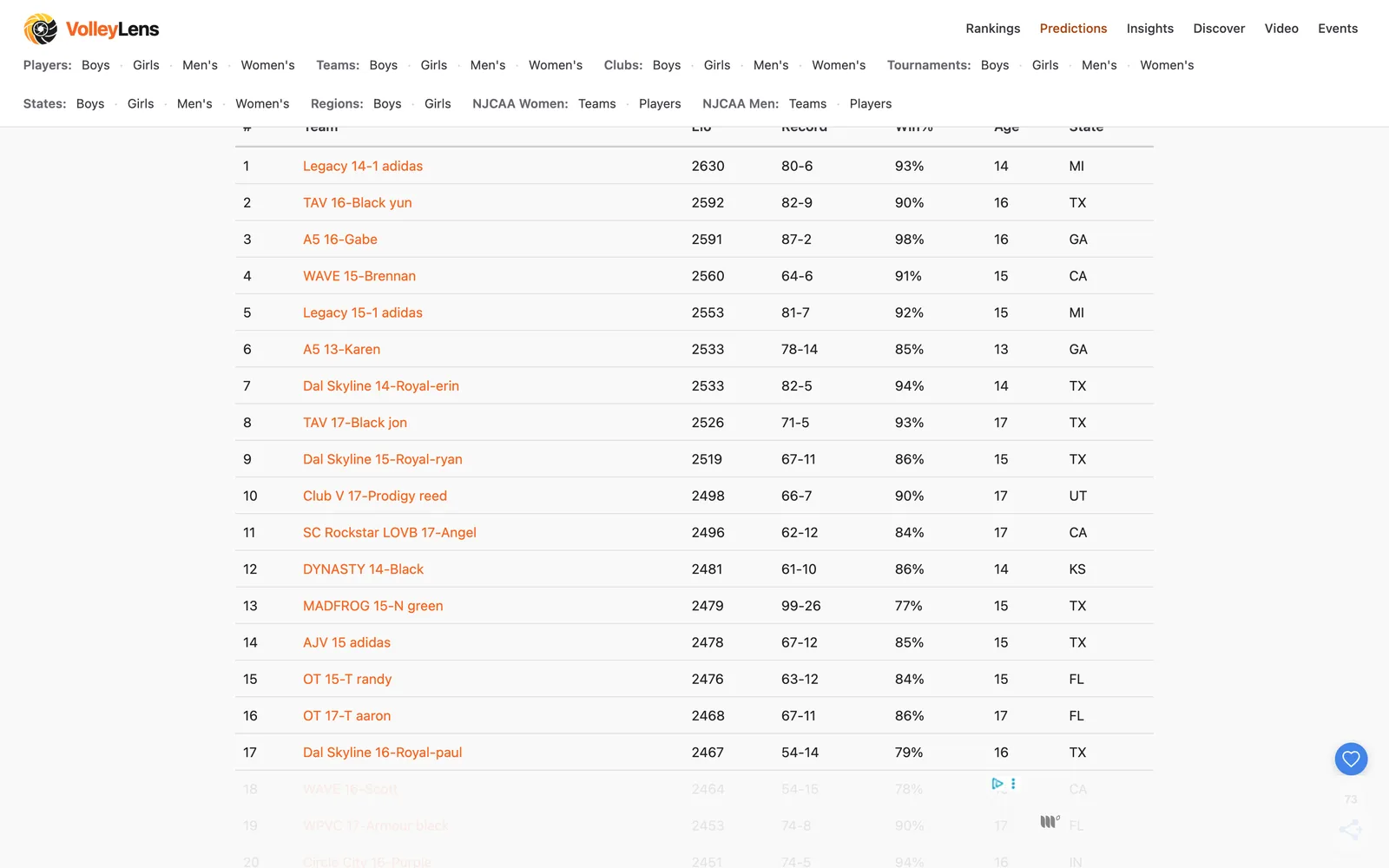Viewport: 1389px width, 868px height.
Task: Click the Elo value 2630
Action: (x=708, y=166)
